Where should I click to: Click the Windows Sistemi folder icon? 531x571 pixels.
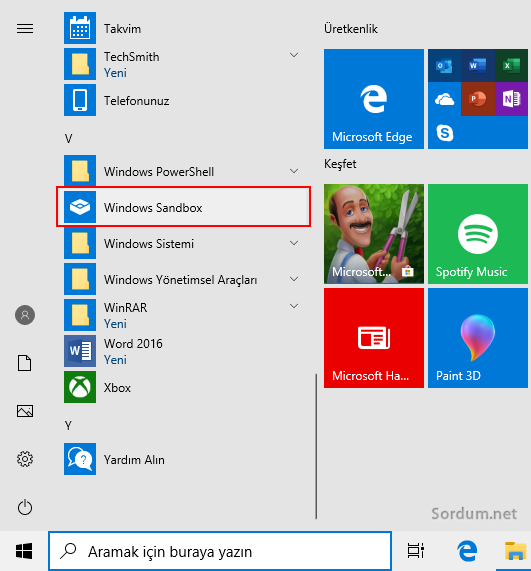80,243
